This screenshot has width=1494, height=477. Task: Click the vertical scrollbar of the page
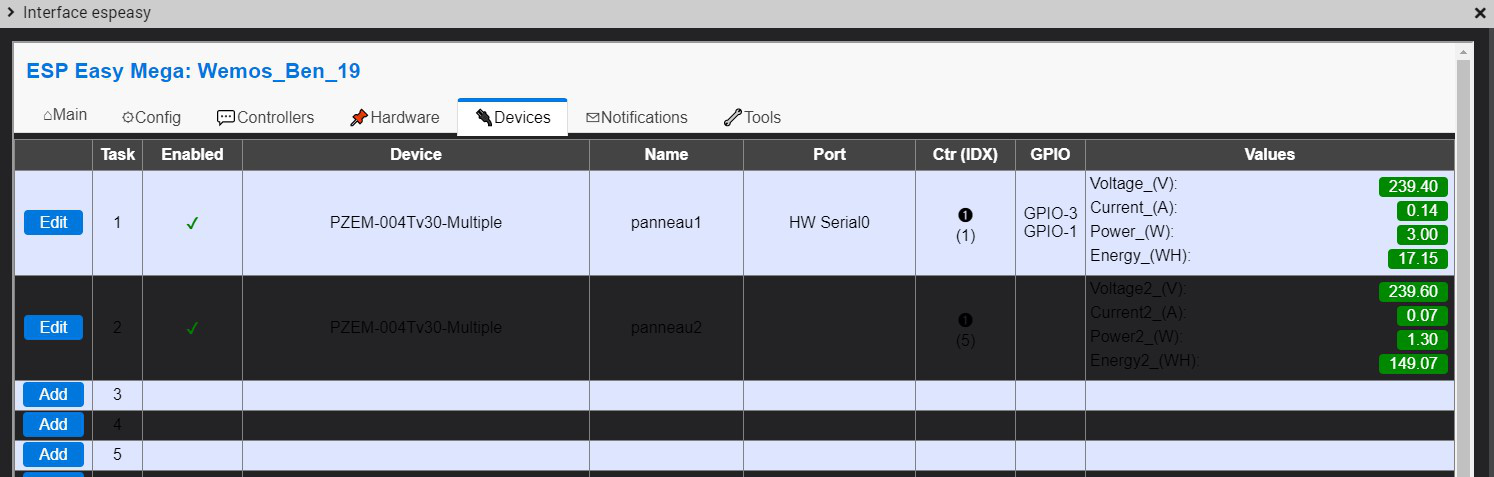click(x=1464, y=260)
